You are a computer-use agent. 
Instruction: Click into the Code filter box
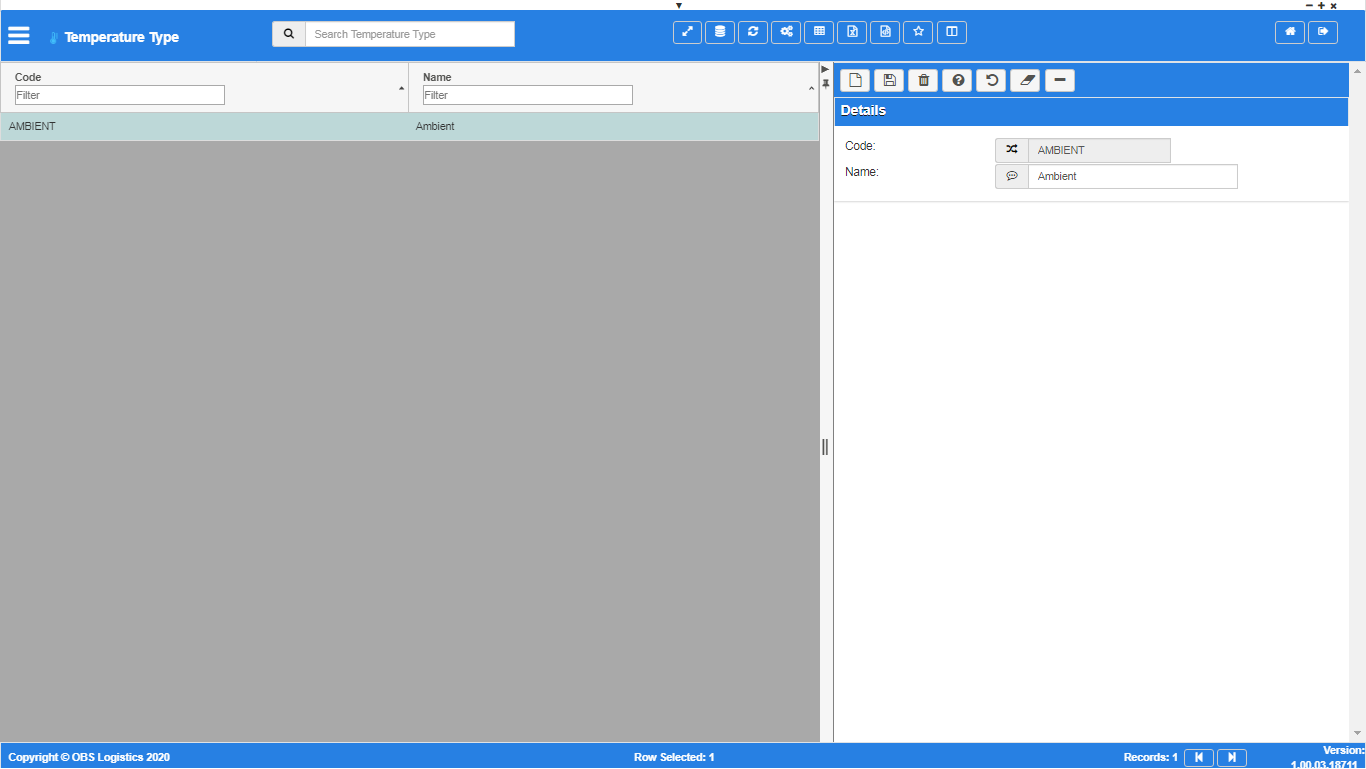click(120, 95)
